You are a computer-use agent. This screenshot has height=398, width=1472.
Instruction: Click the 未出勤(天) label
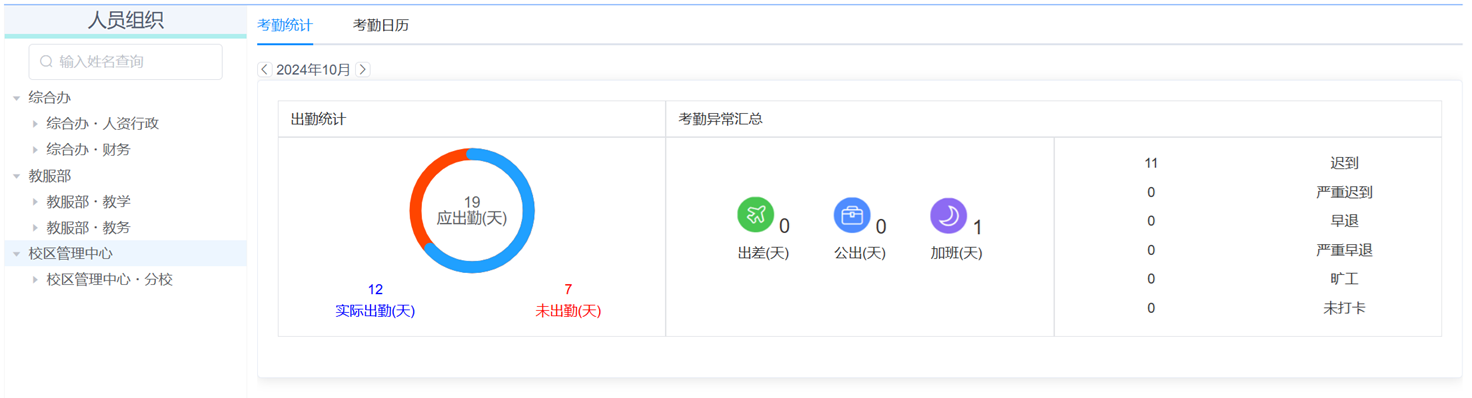point(568,311)
